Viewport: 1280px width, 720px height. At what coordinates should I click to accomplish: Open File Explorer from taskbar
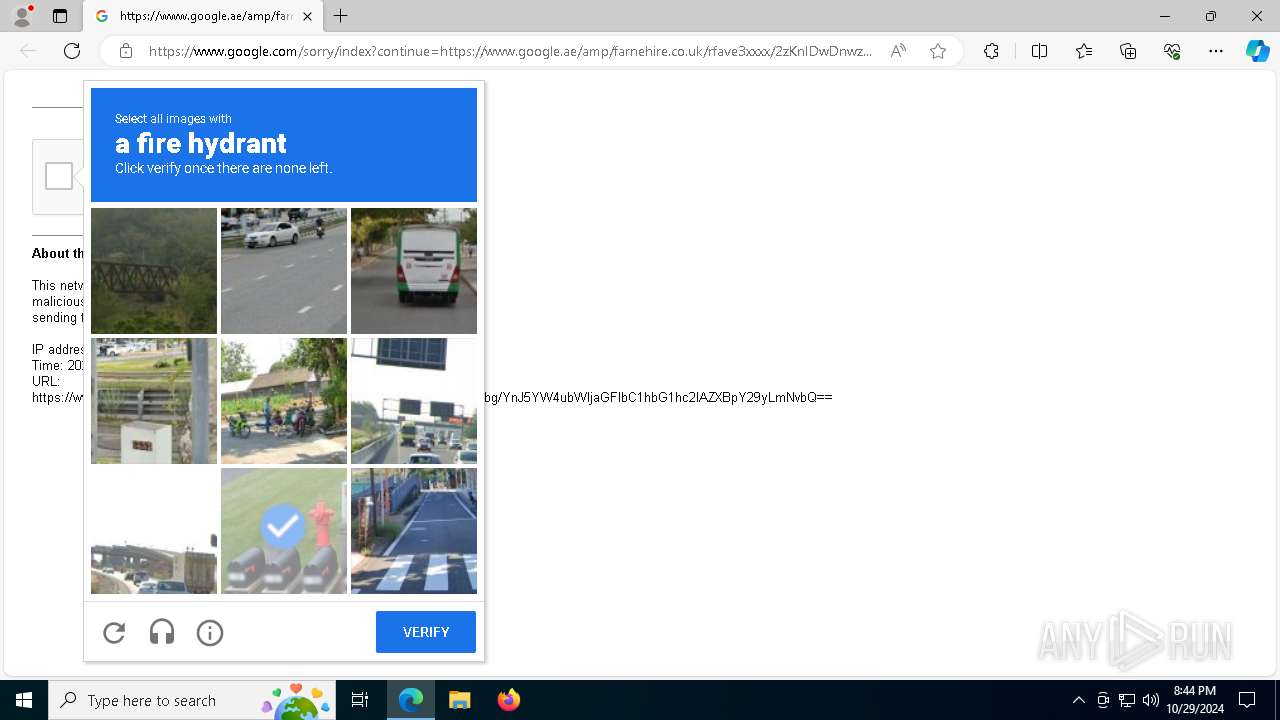pos(459,700)
